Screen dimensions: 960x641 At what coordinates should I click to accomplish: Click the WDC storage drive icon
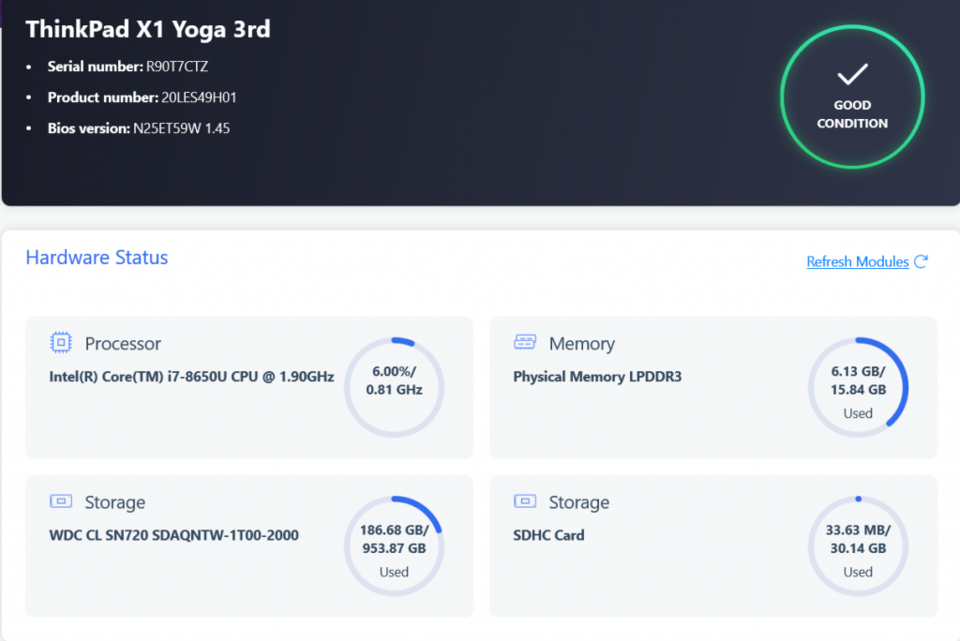coord(61,501)
